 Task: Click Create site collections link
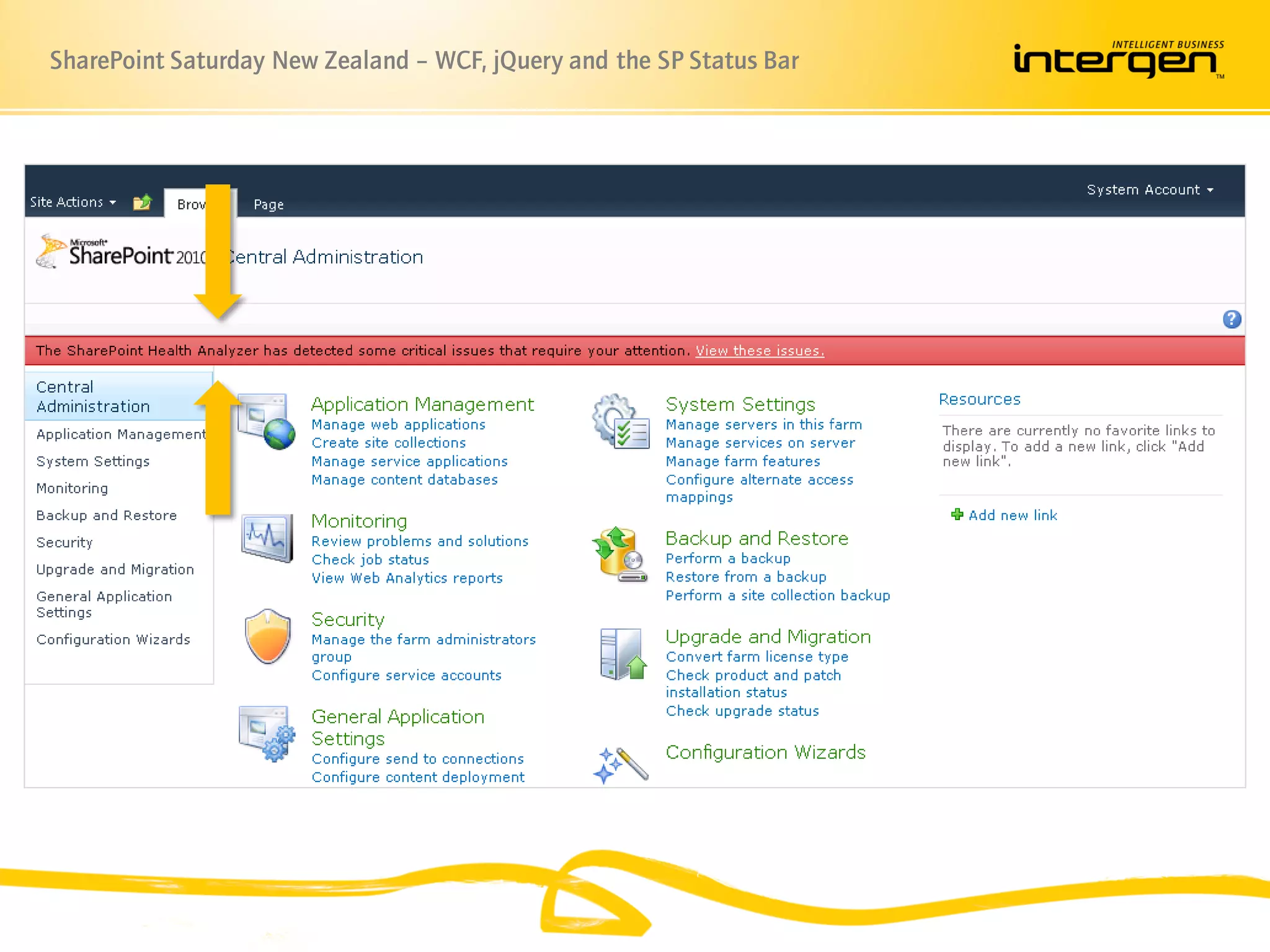[x=389, y=443]
